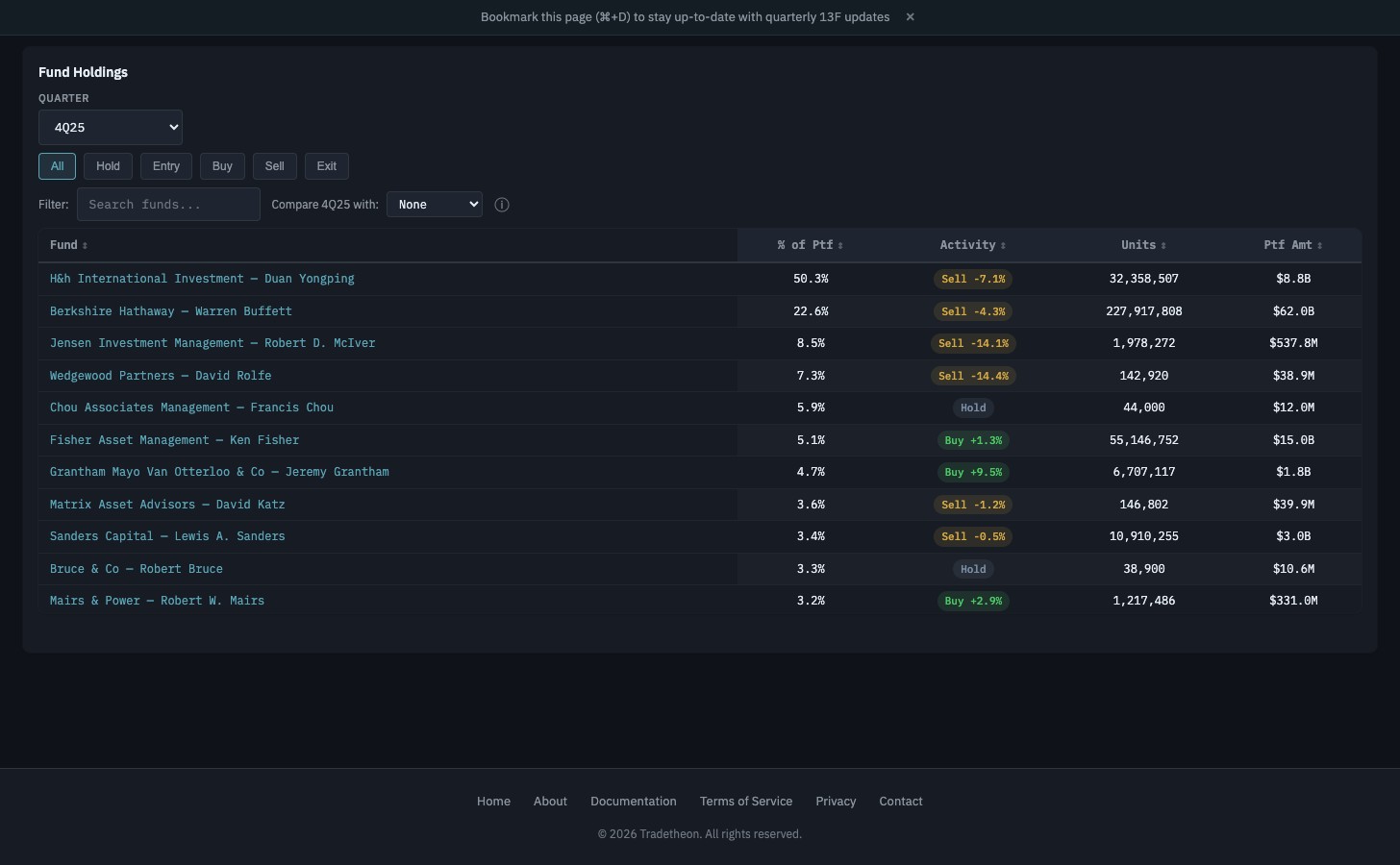Viewport: 1400px width, 865px height.
Task: Activate the Entry filter
Action: click(x=165, y=165)
